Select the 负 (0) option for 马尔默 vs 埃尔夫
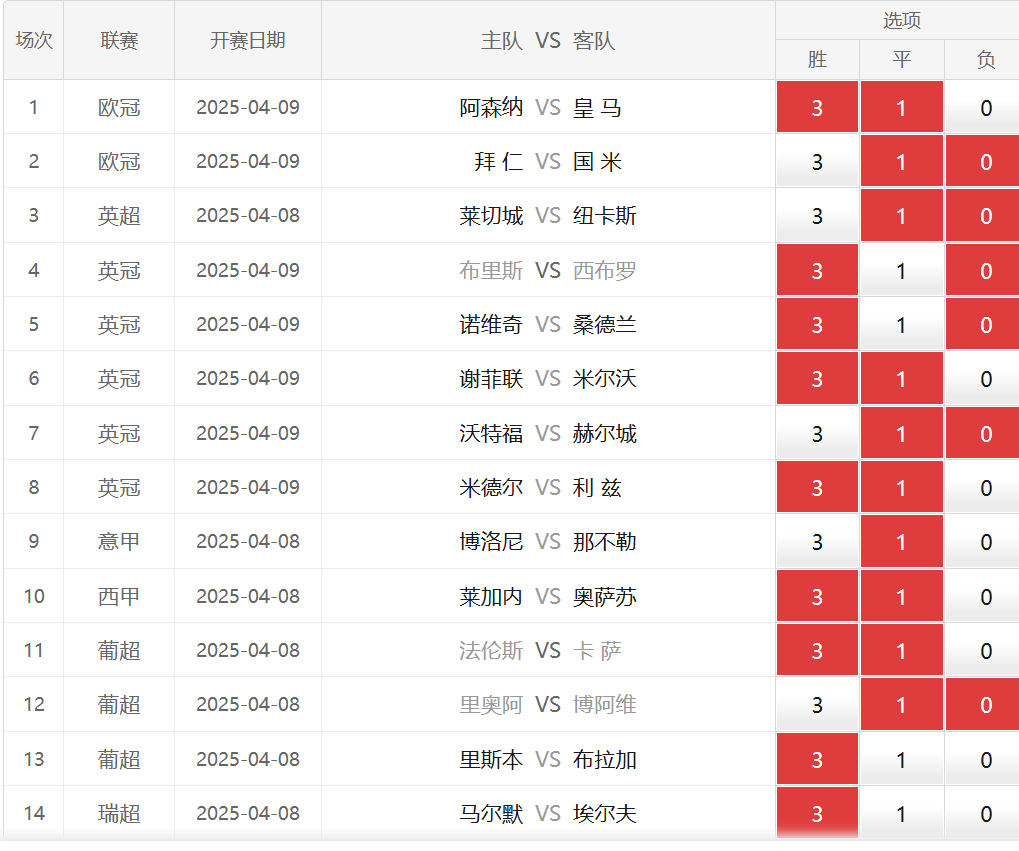 coord(985,813)
